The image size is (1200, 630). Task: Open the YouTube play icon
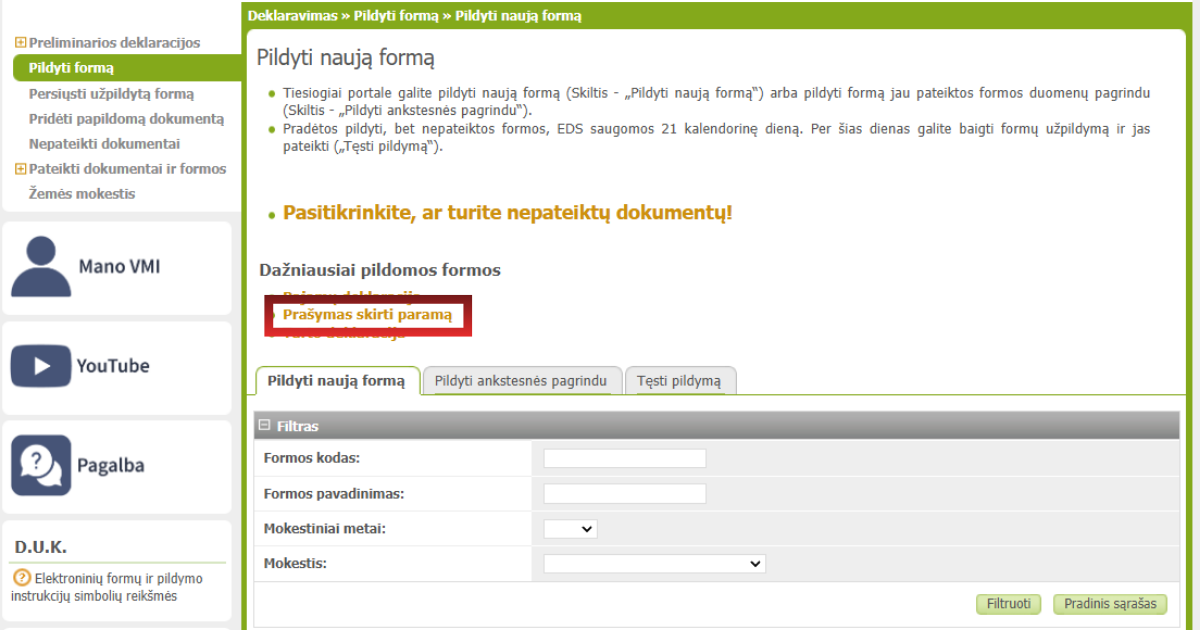41,366
